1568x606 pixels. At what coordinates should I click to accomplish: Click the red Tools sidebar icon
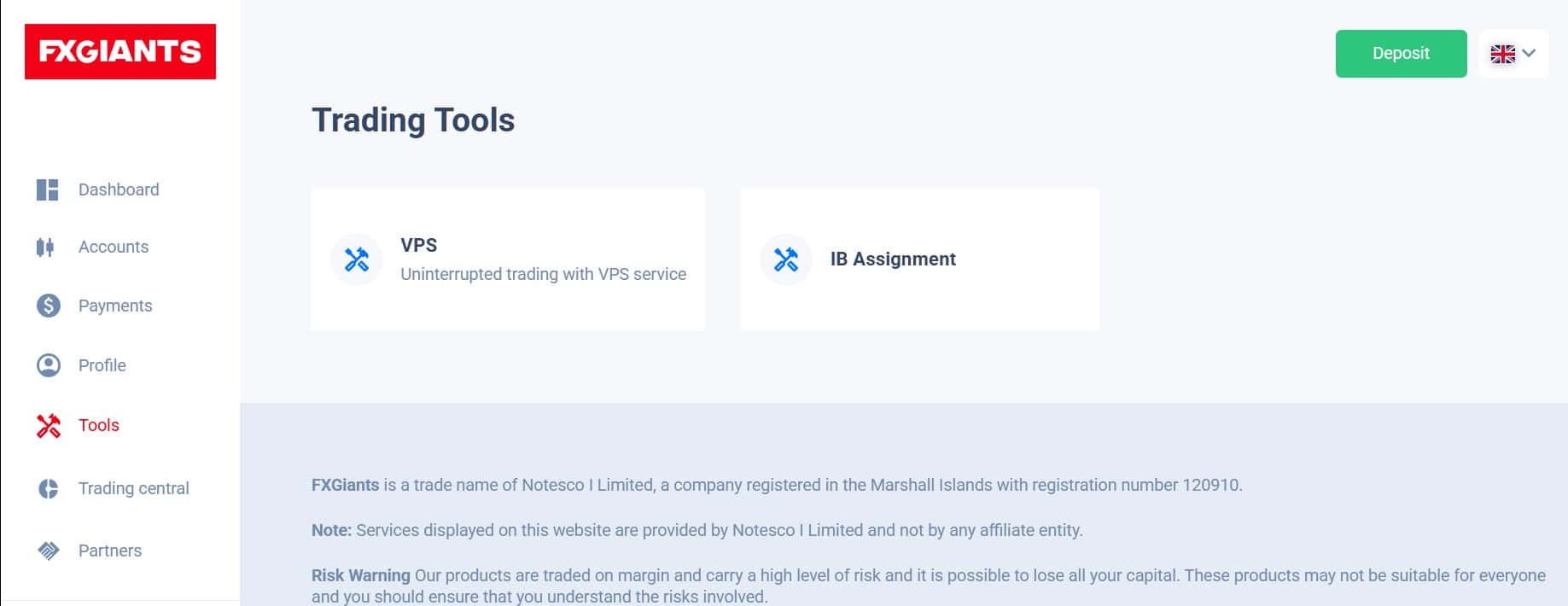[49, 426]
